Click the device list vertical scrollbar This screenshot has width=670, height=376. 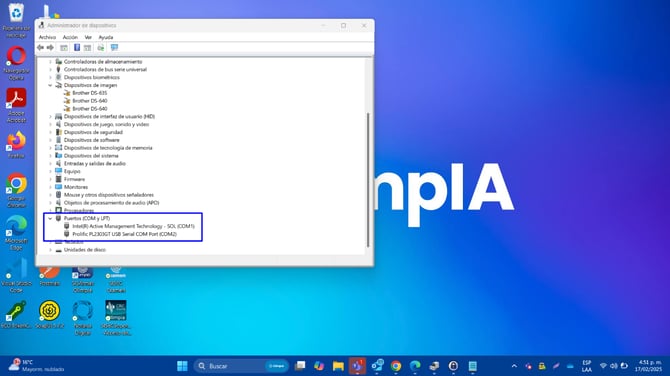(x=368, y=179)
